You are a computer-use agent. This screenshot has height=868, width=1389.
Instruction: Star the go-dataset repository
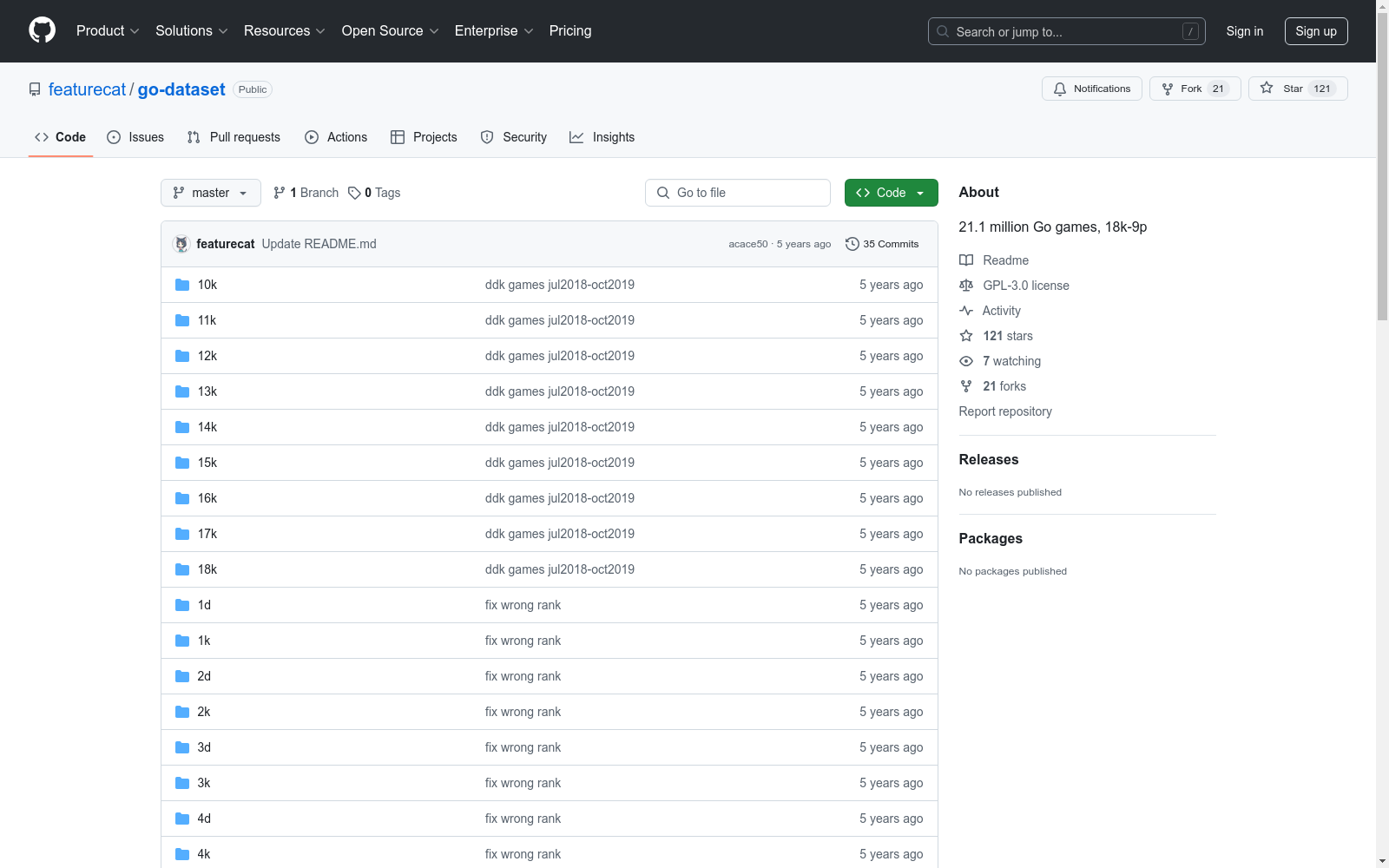(x=1298, y=89)
